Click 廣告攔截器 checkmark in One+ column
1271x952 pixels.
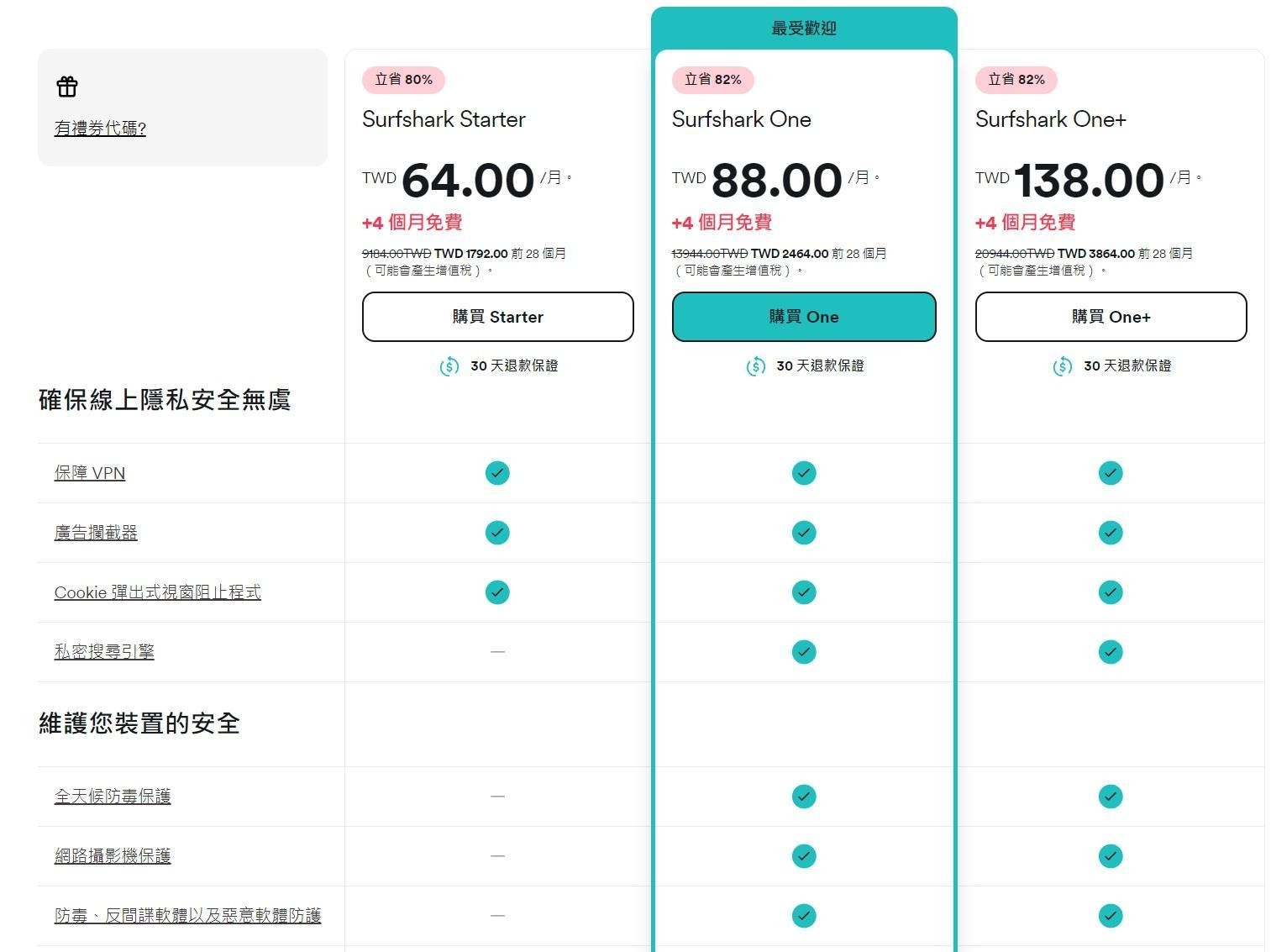pyautogui.click(x=1111, y=533)
